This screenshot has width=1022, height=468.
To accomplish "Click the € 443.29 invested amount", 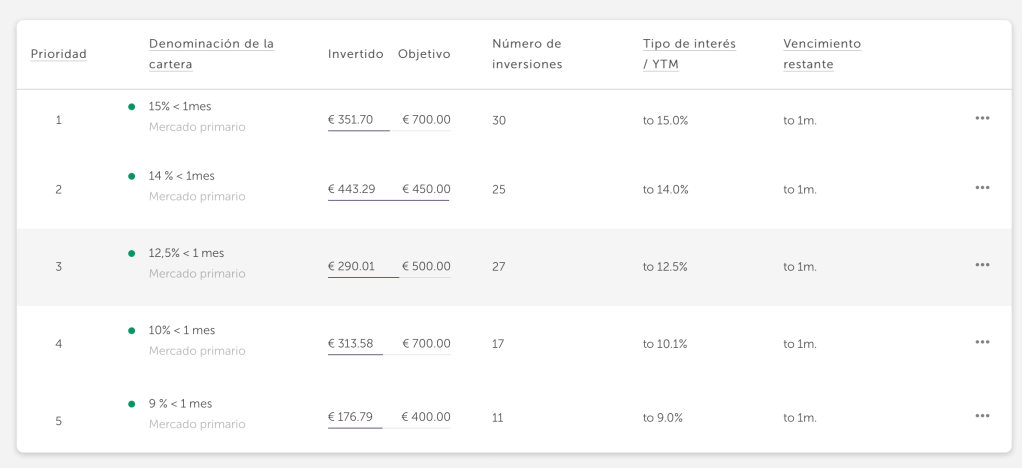I will pos(351,189).
